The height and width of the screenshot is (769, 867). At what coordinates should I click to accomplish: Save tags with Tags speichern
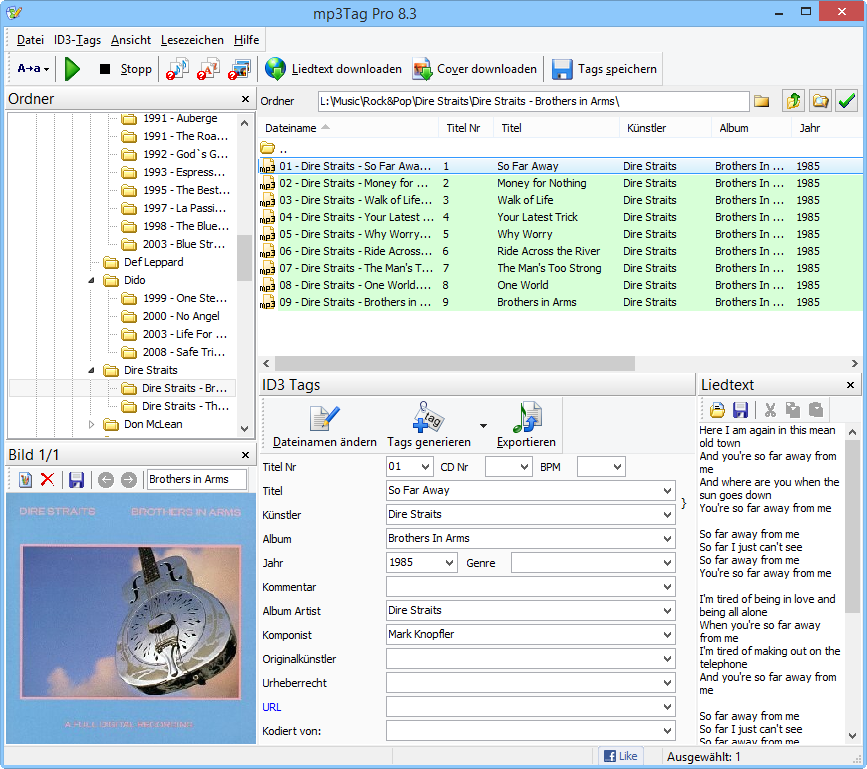604,69
